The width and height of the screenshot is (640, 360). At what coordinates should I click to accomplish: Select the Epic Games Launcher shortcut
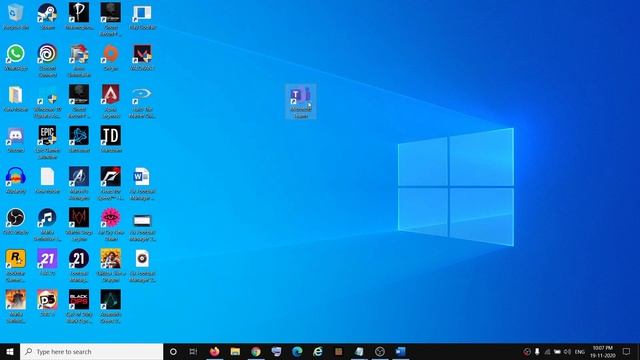pyautogui.click(x=47, y=142)
